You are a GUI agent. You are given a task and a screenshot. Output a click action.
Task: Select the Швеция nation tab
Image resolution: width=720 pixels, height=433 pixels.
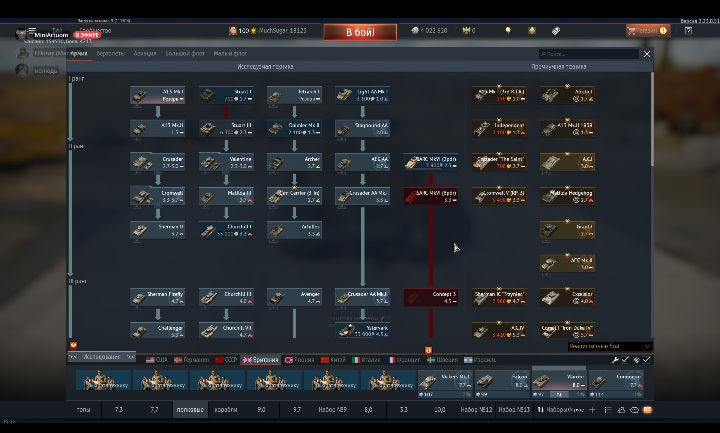(443, 360)
